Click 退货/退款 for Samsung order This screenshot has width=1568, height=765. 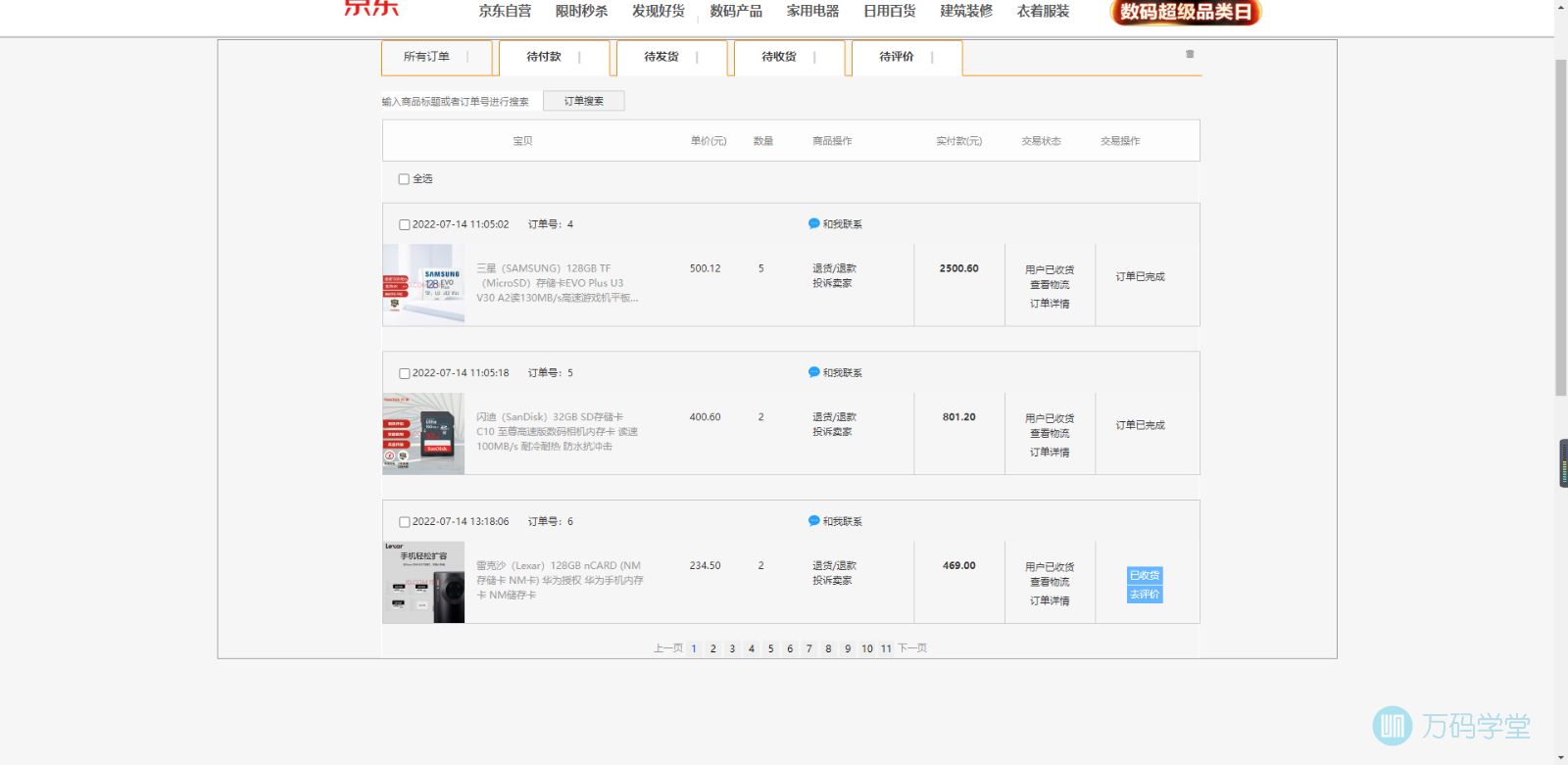click(x=834, y=268)
